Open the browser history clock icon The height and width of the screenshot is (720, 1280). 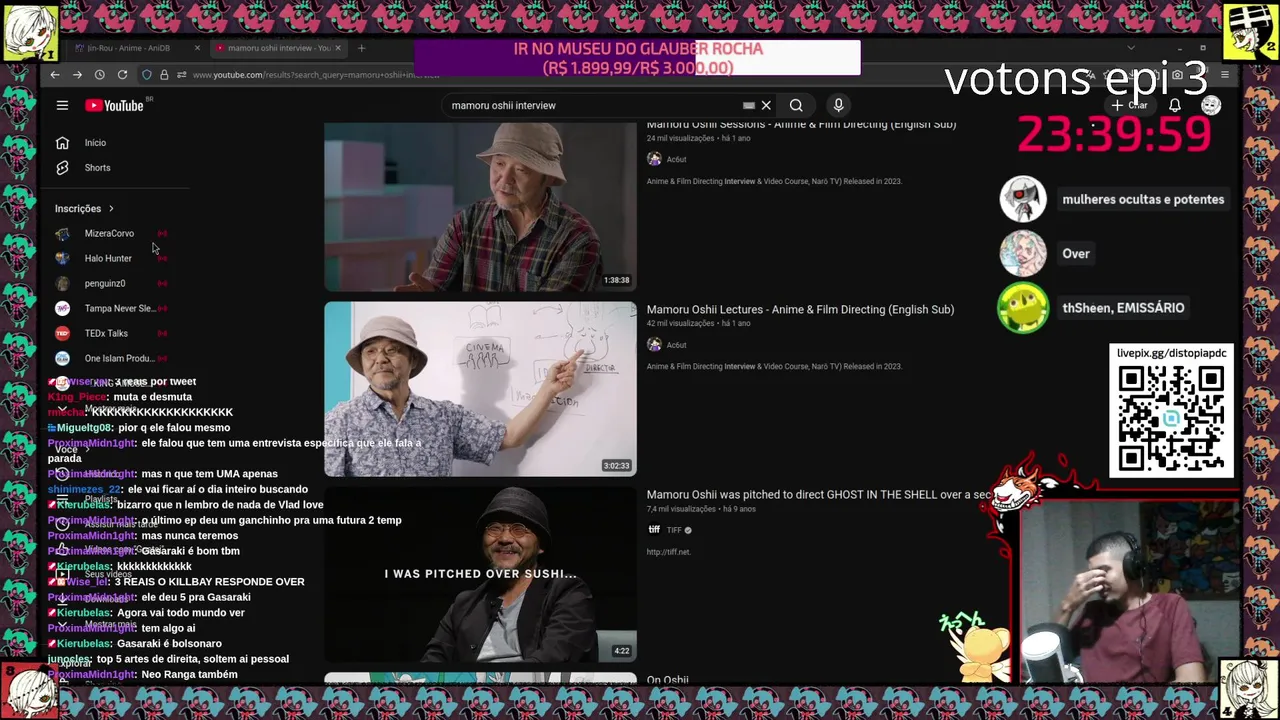click(x=100, y=75)
